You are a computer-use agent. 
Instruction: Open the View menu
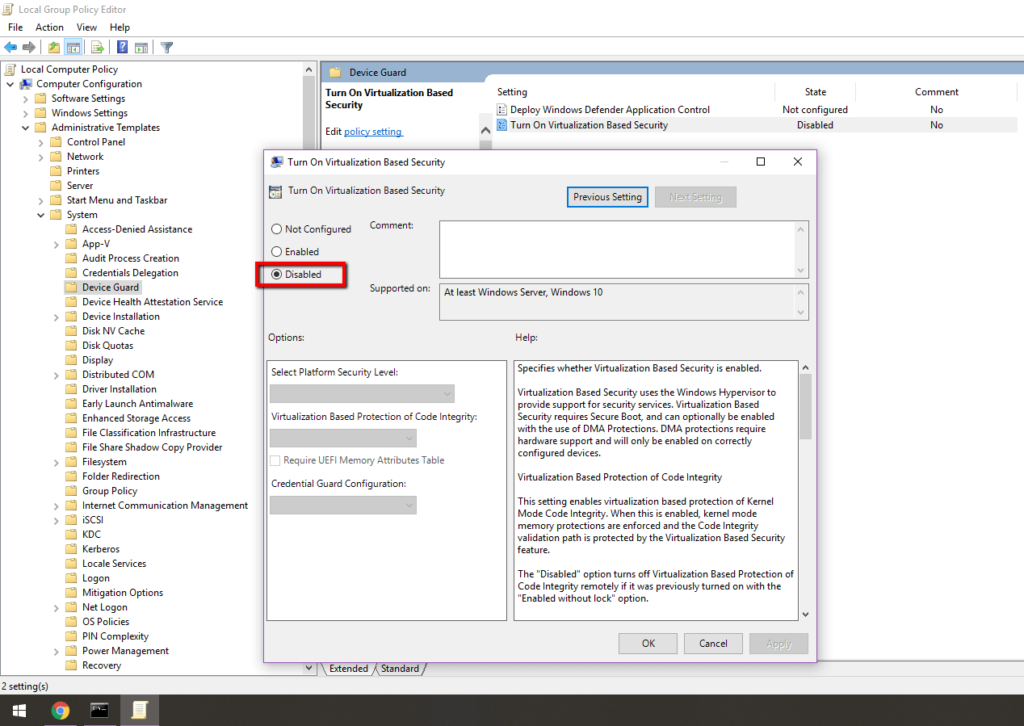pos(86,27)
